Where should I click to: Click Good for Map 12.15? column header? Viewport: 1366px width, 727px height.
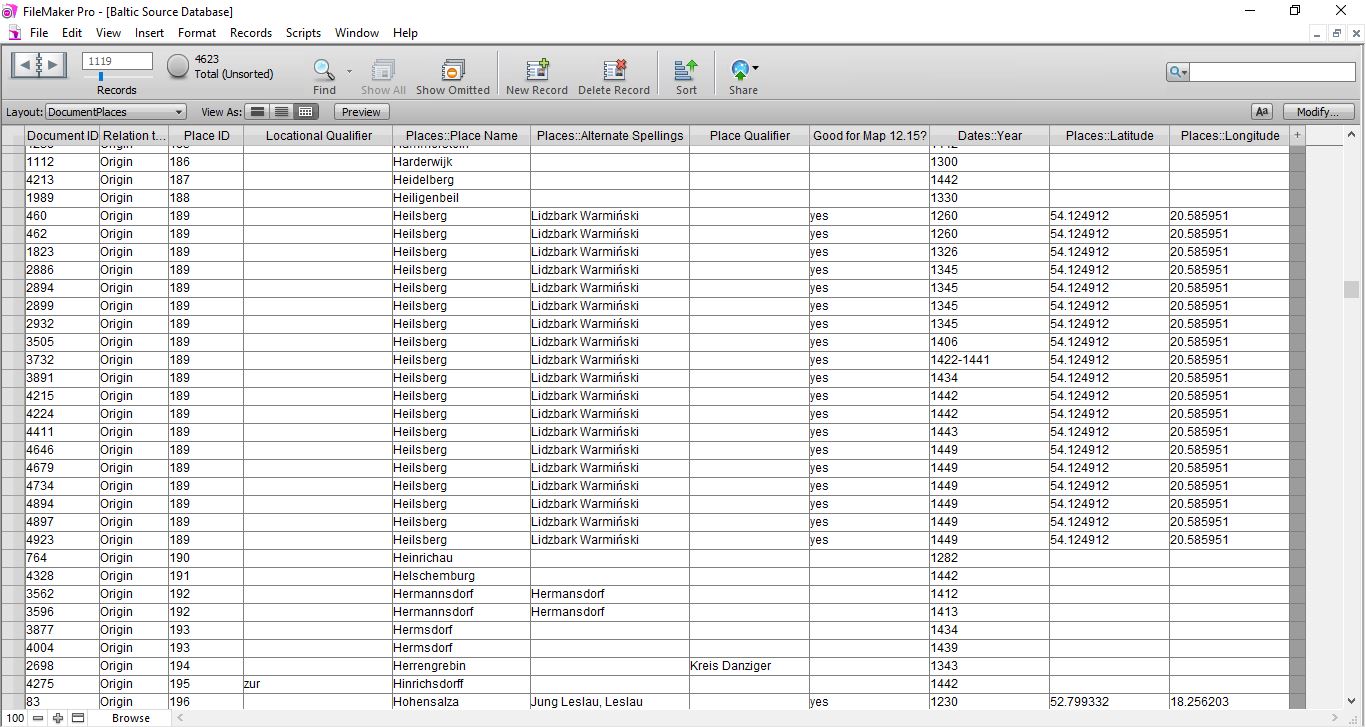click(869, 135)
